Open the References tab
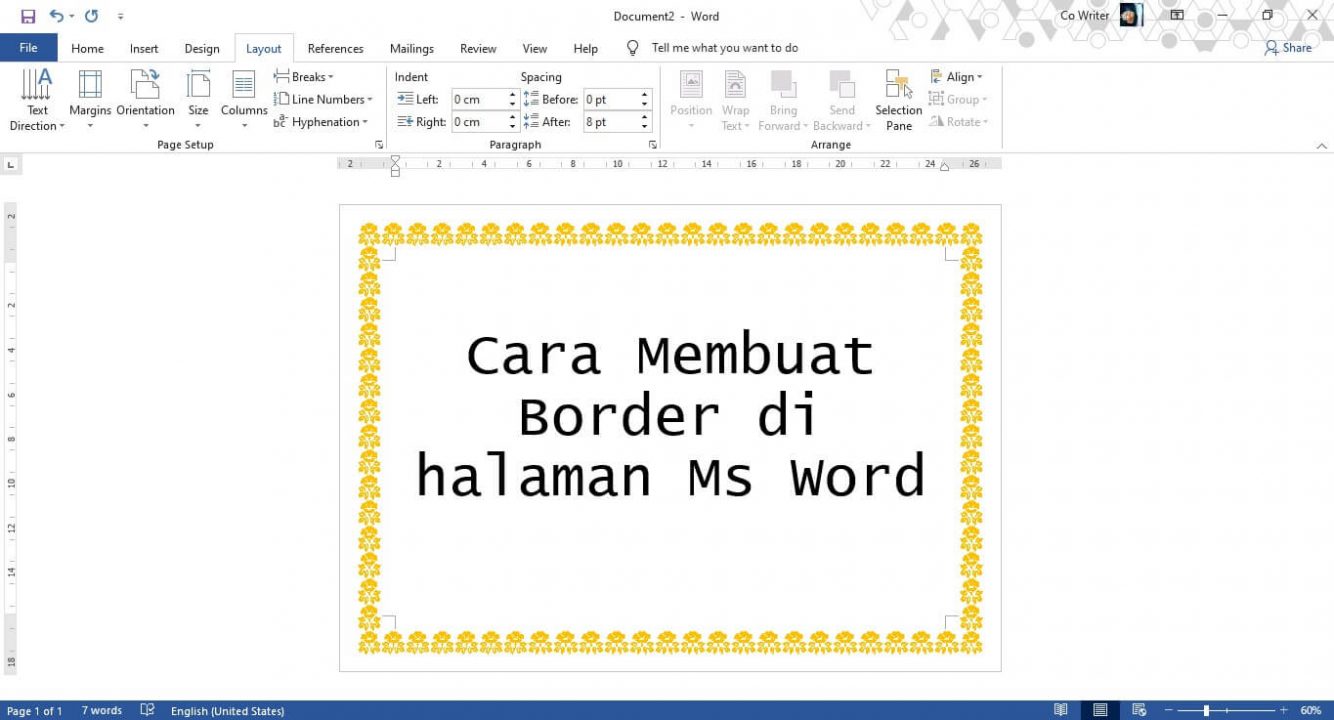 [x=335, y=47]
